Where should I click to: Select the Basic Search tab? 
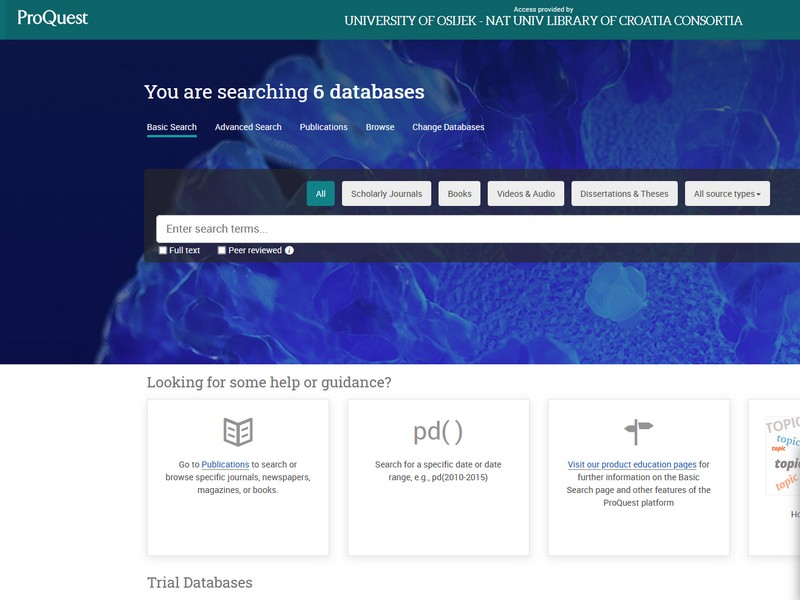172,127
